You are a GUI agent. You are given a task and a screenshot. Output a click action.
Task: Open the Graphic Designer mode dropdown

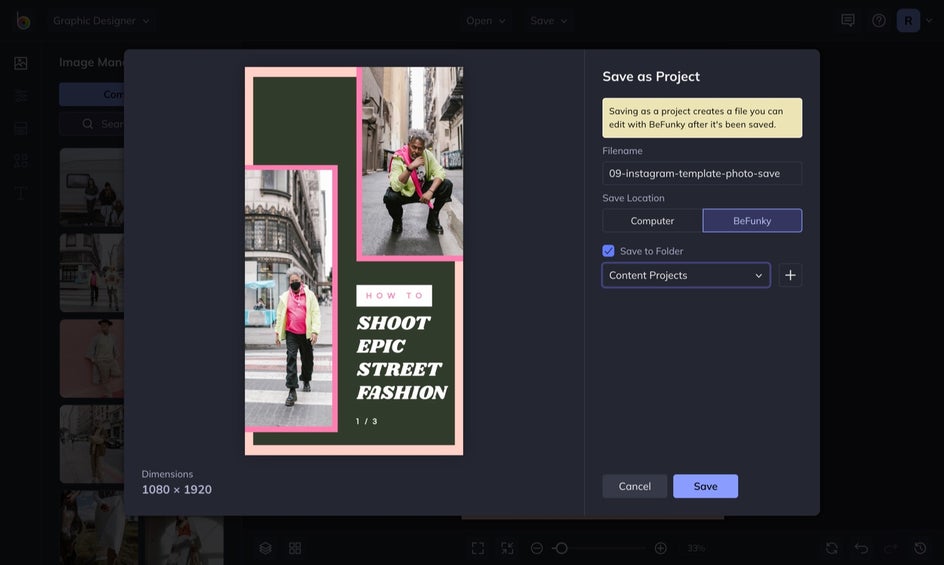(101, 20)
